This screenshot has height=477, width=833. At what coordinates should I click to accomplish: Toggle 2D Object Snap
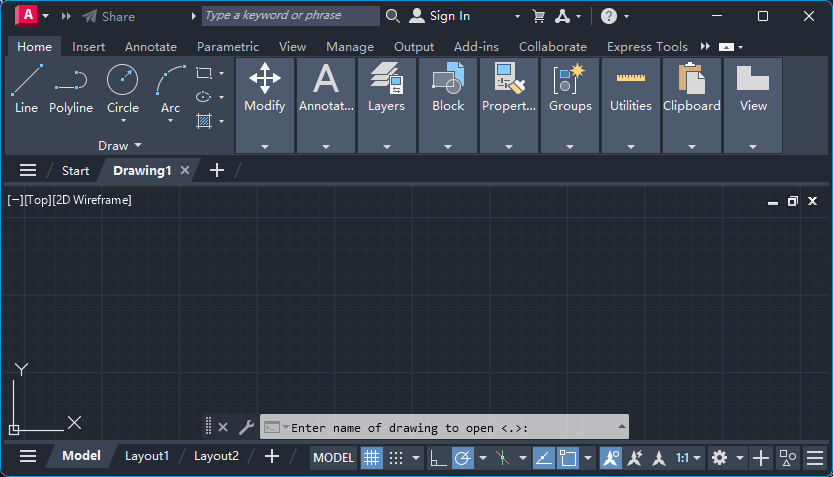[568, 457]
